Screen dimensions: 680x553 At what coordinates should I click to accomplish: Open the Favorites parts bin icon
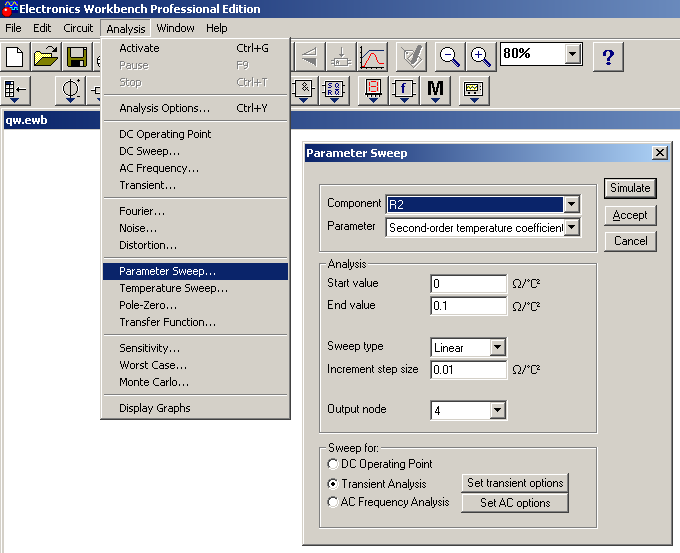[15, 91]
